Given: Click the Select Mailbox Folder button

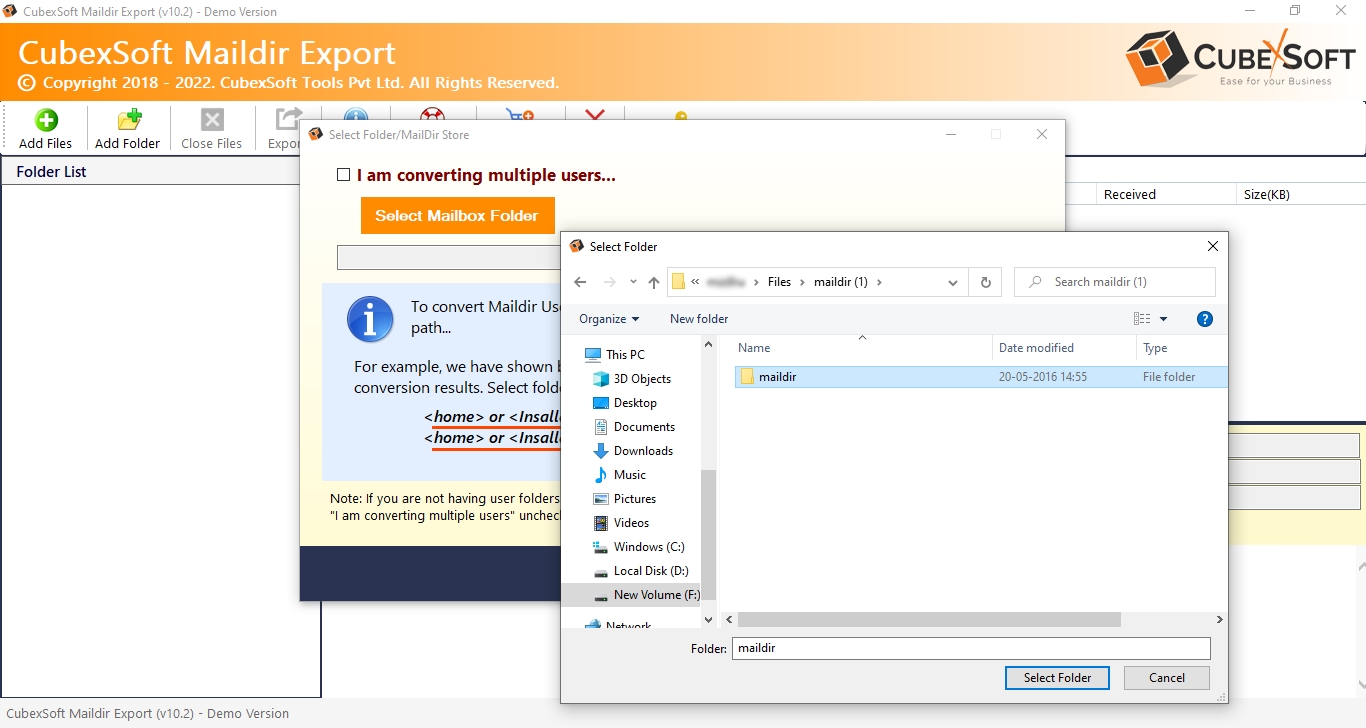Looking at the screenshot, I should (x=457, y=214).
